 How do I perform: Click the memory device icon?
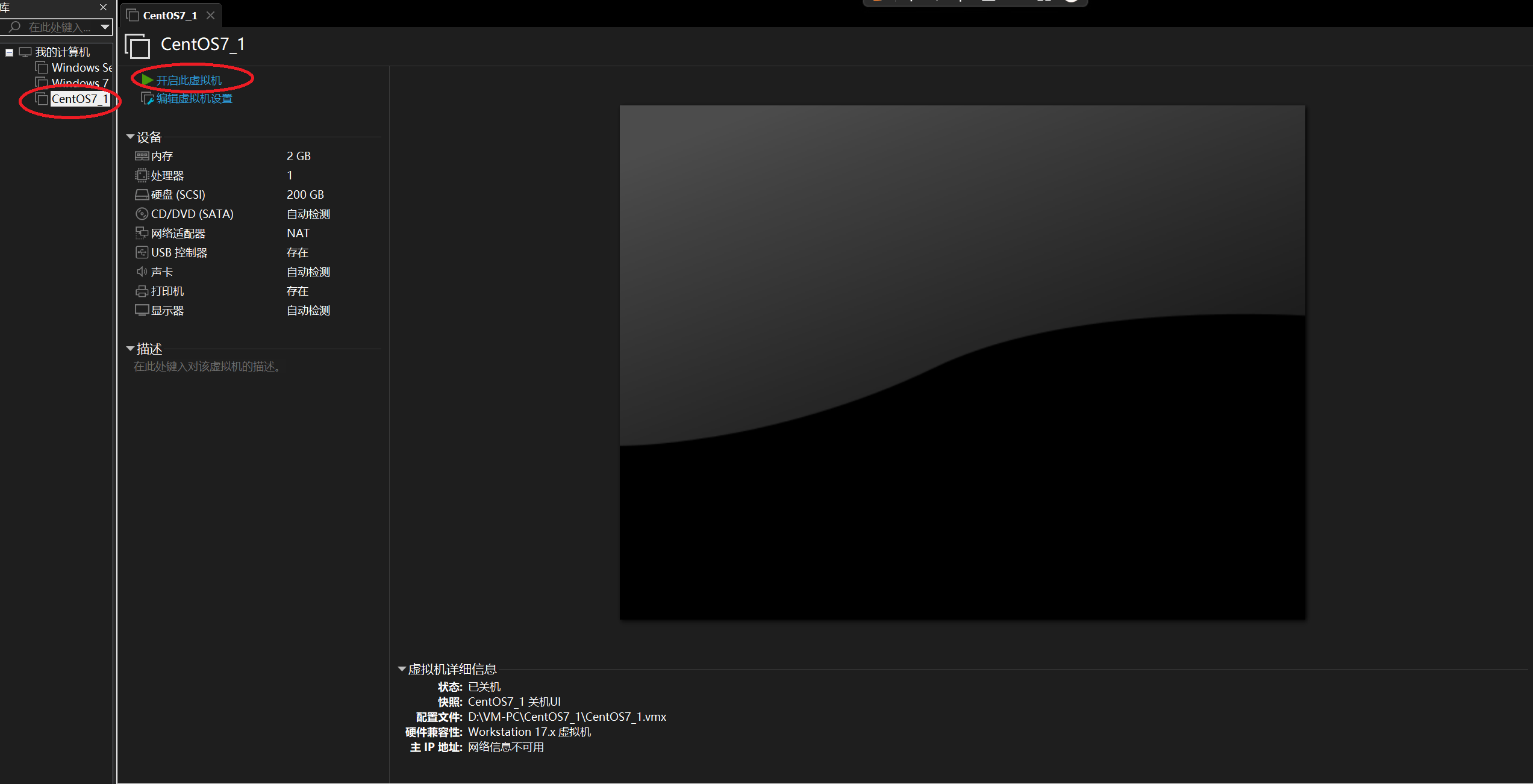(142, 156)
